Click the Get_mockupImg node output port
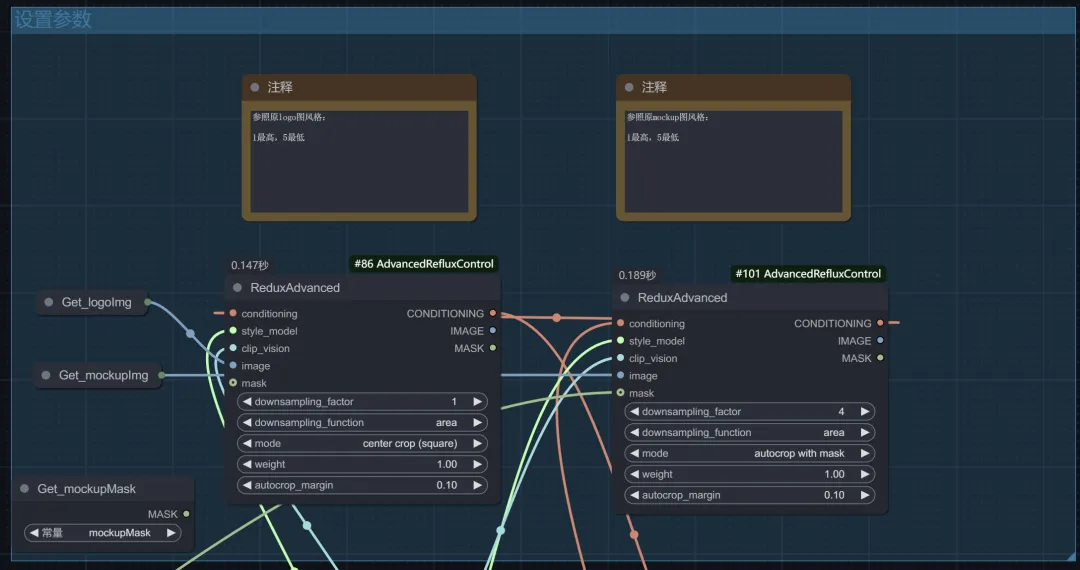Viewport: 1080px width, 570px height. pyautogui.click(x=162, y=375)
